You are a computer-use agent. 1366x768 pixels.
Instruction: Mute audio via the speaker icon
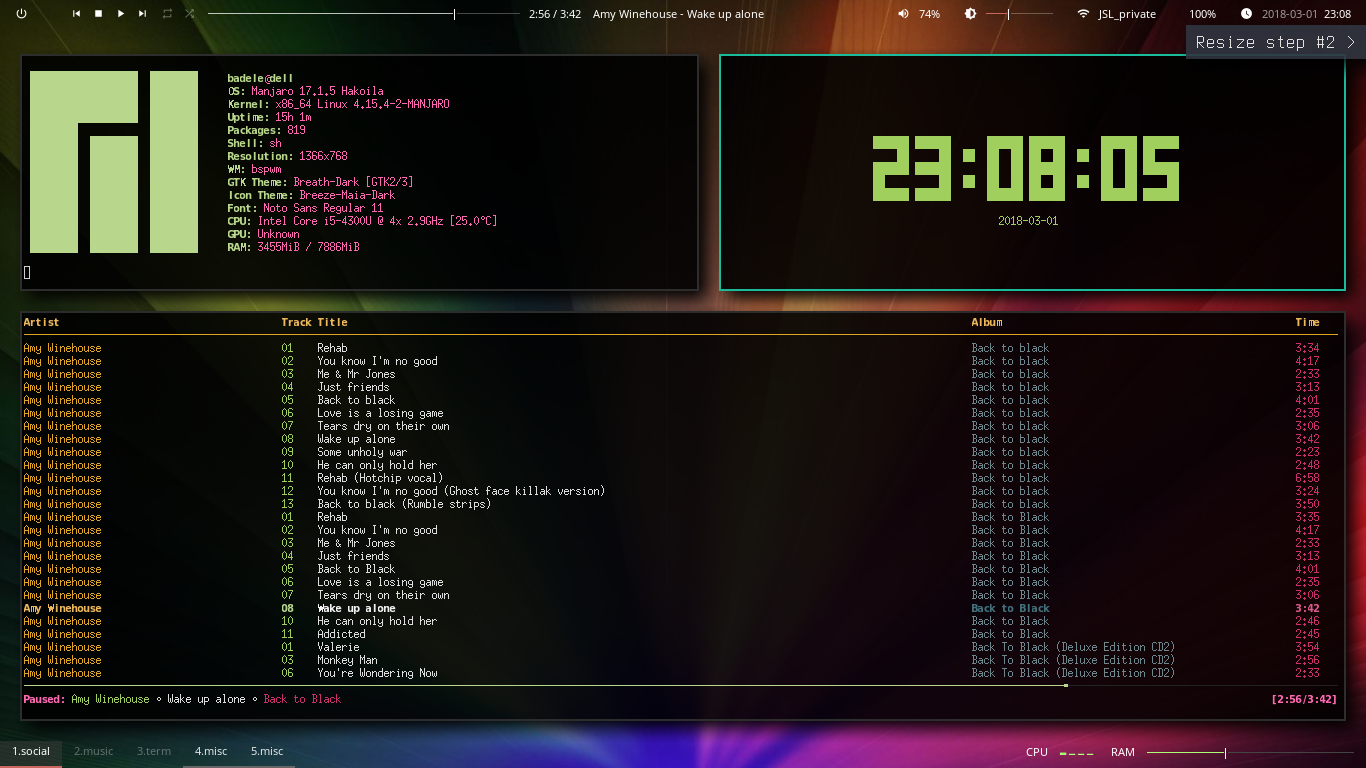click(x=904, y=14)
